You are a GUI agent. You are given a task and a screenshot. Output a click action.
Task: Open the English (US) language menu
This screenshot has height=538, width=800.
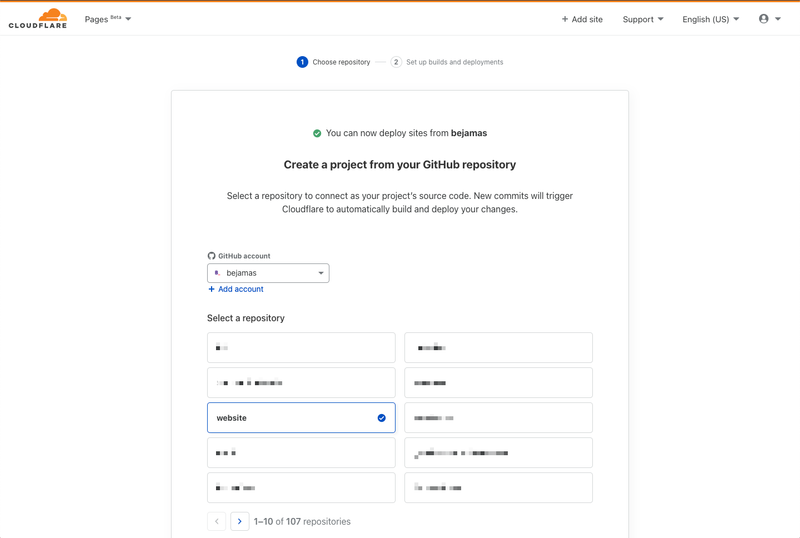pyautogui.click(x=711, y=19)
